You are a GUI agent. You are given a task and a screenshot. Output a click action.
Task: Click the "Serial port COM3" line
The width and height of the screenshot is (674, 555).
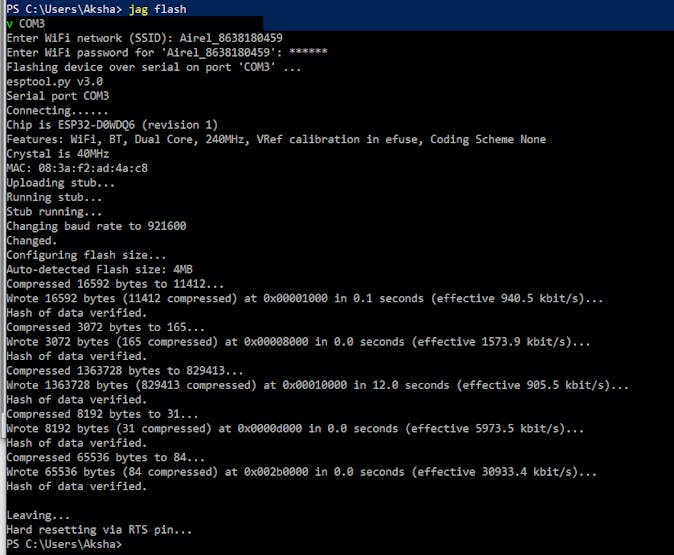(x=57, y=96)
